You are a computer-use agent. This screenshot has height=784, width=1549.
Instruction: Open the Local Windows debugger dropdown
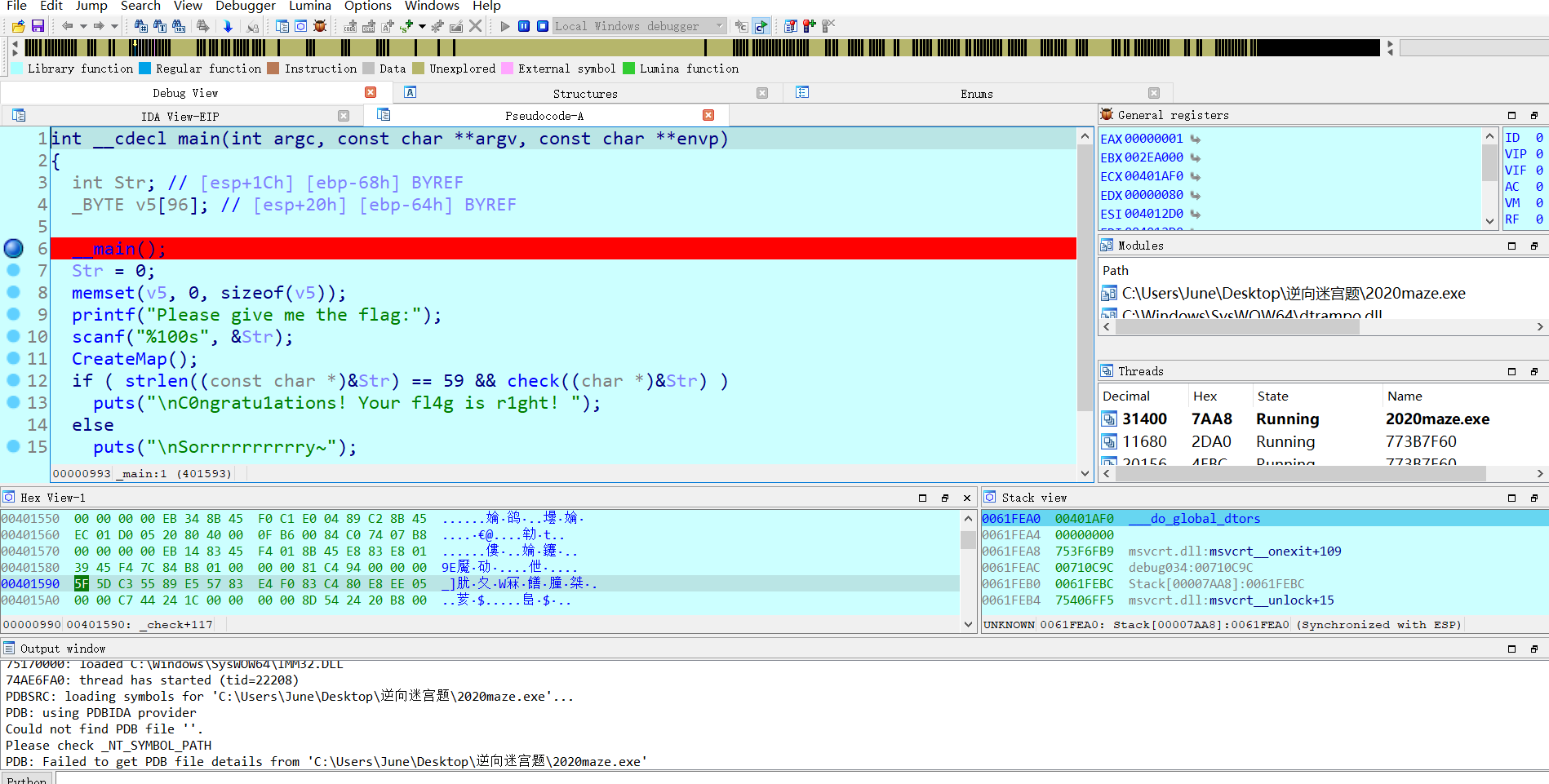point(718,25)
